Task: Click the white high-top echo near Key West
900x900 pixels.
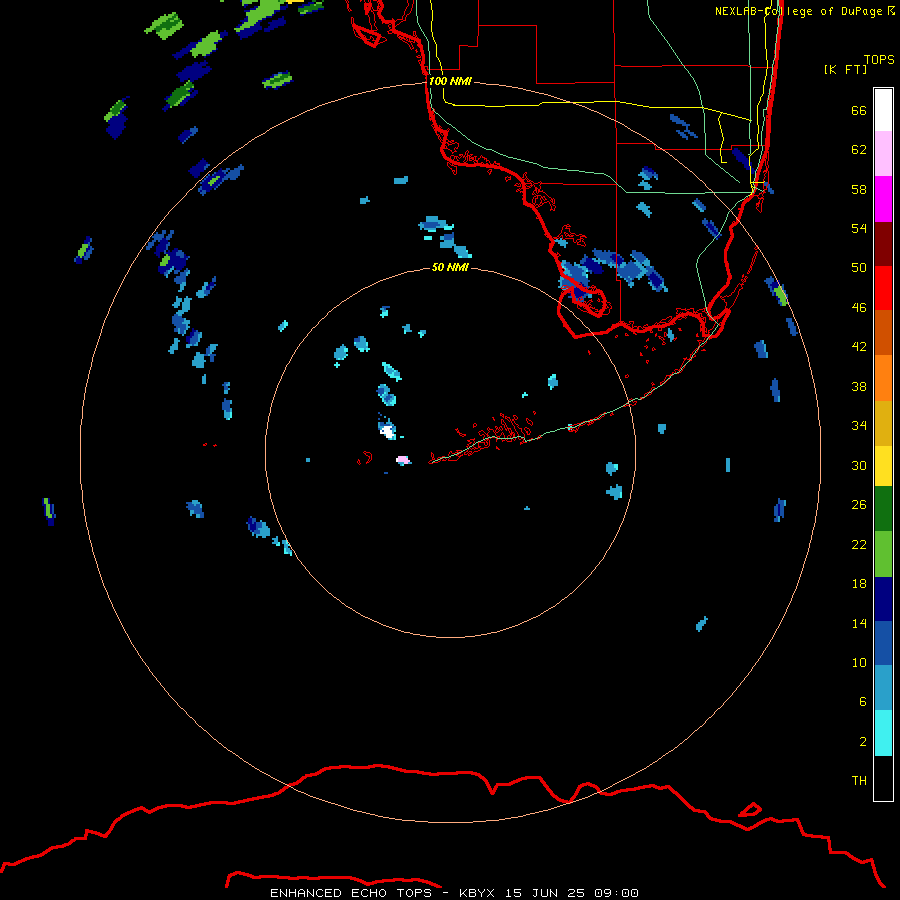Action: (388, 430)
